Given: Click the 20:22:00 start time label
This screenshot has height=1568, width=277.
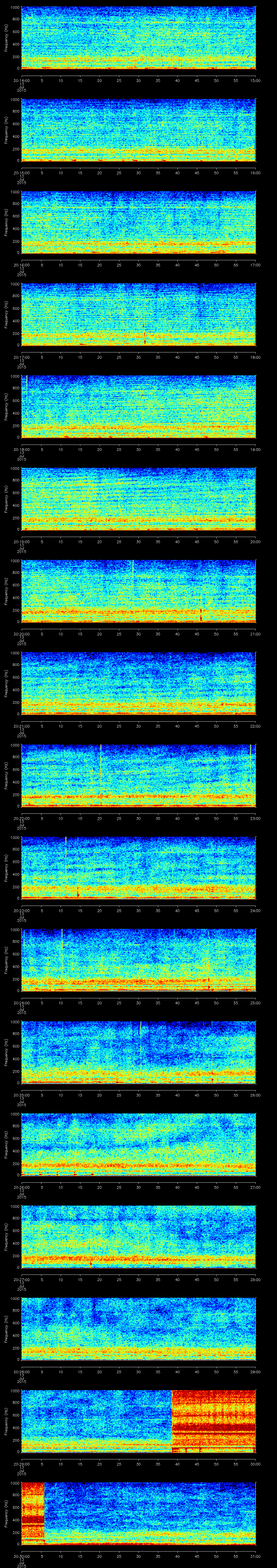Looking at the screenshot, I should coord(21,818).
